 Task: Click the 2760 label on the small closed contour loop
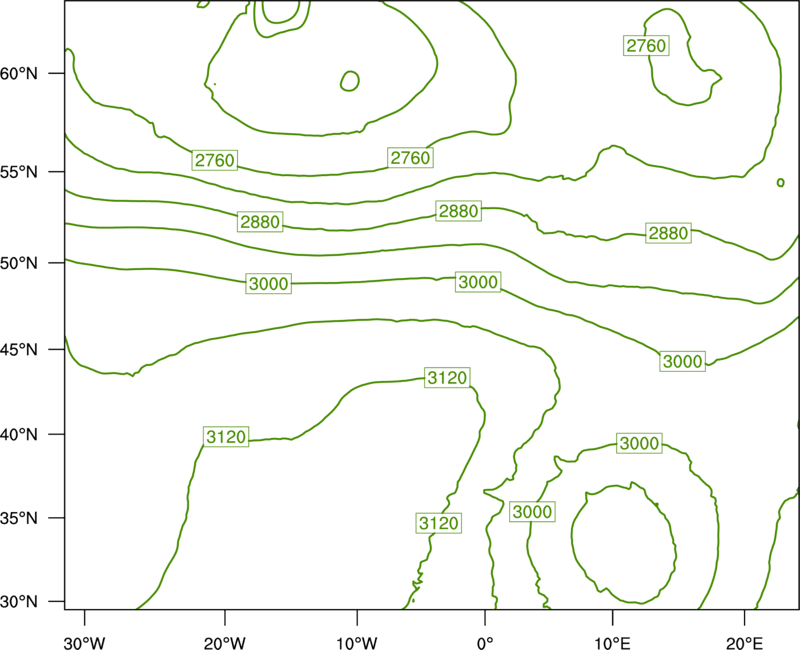[x=646, y=46]
